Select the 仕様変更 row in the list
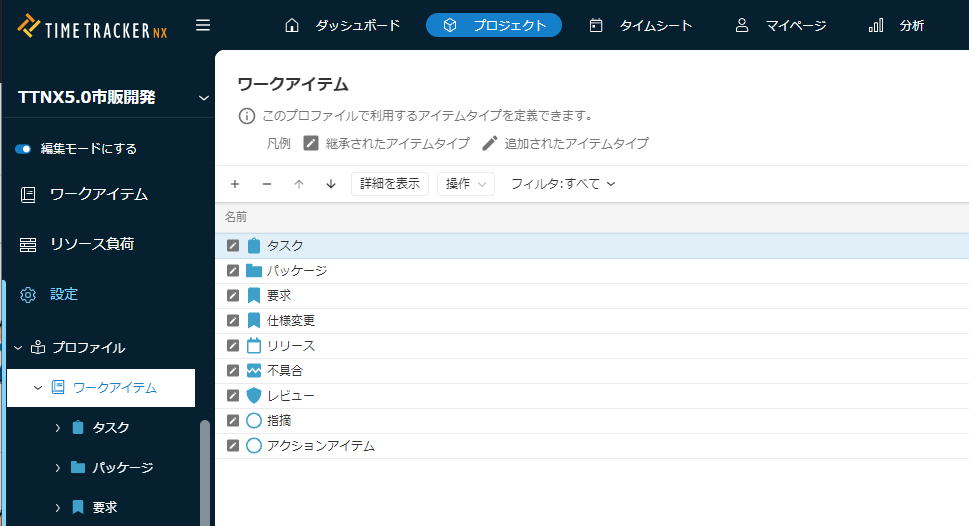 tap(592, 321)
